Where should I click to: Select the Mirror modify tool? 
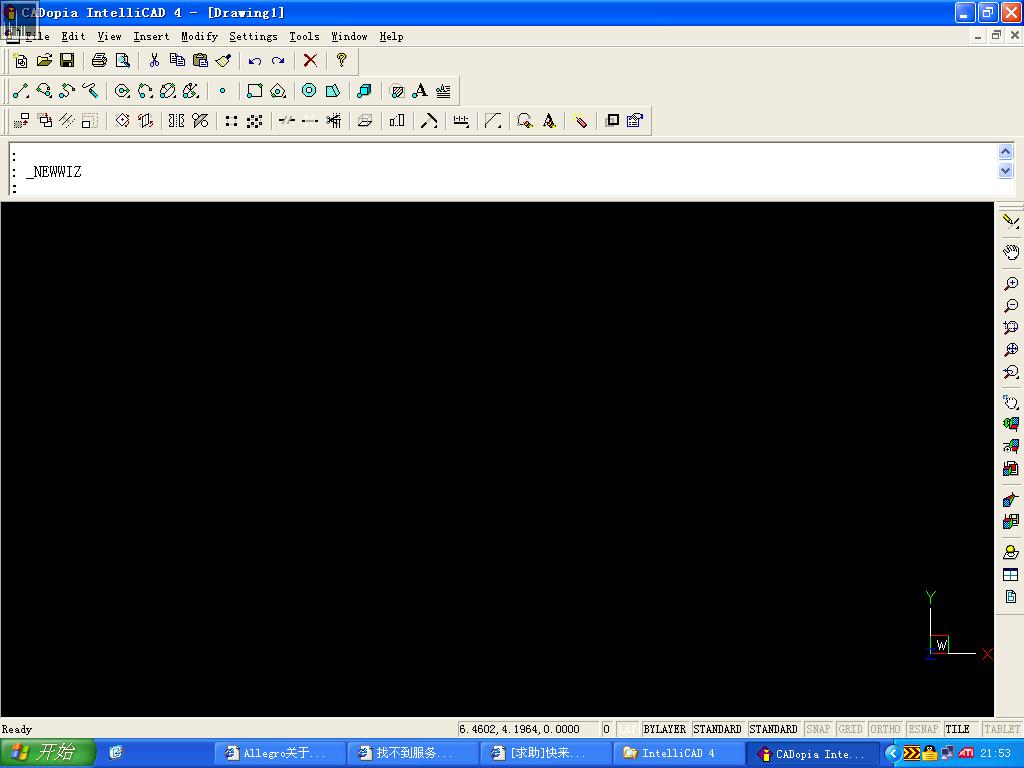click(x=176, y=121)
